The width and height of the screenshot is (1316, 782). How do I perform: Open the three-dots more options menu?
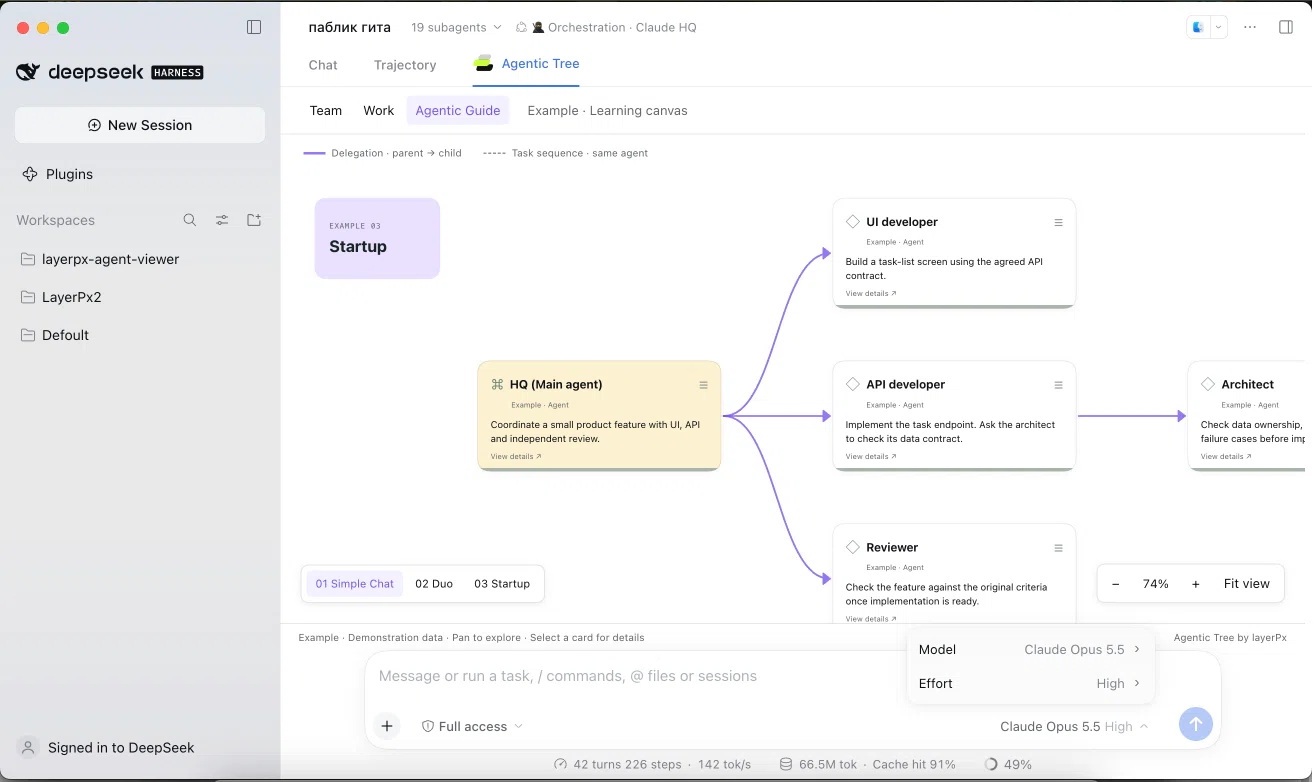[x=1250, y=27]
